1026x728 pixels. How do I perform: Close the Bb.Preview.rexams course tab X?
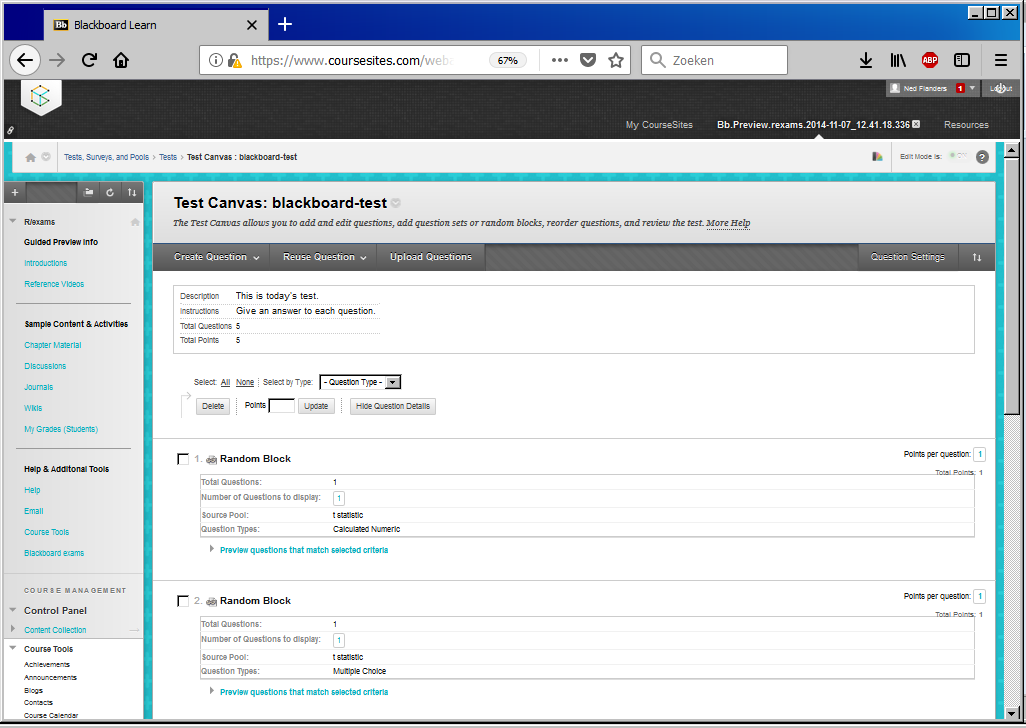pyautogui.click(x=916, y=124)
